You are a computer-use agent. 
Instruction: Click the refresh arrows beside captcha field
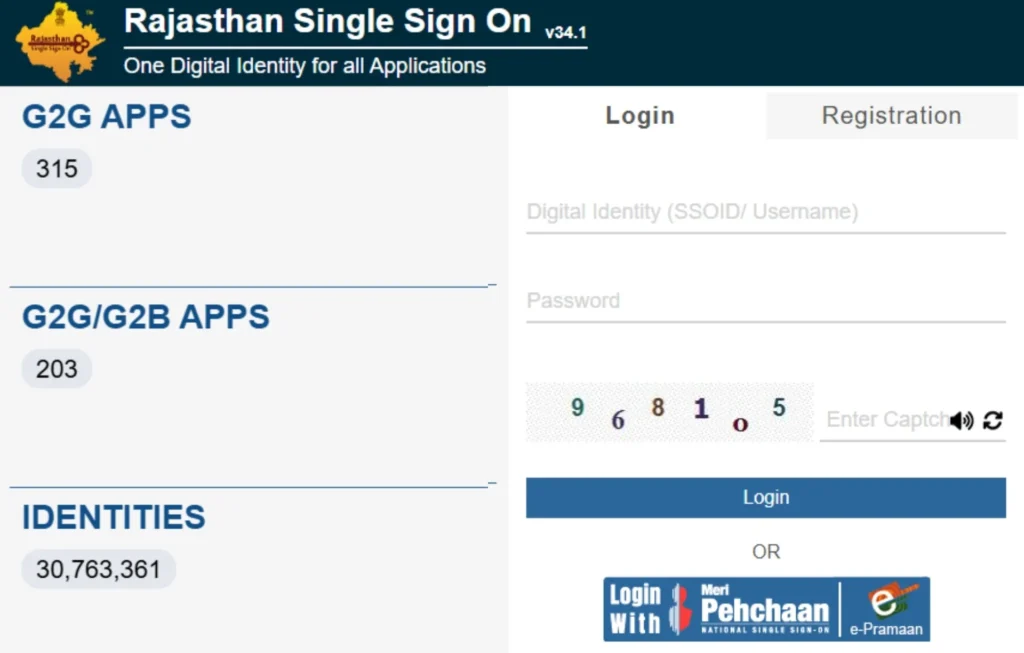993,421
